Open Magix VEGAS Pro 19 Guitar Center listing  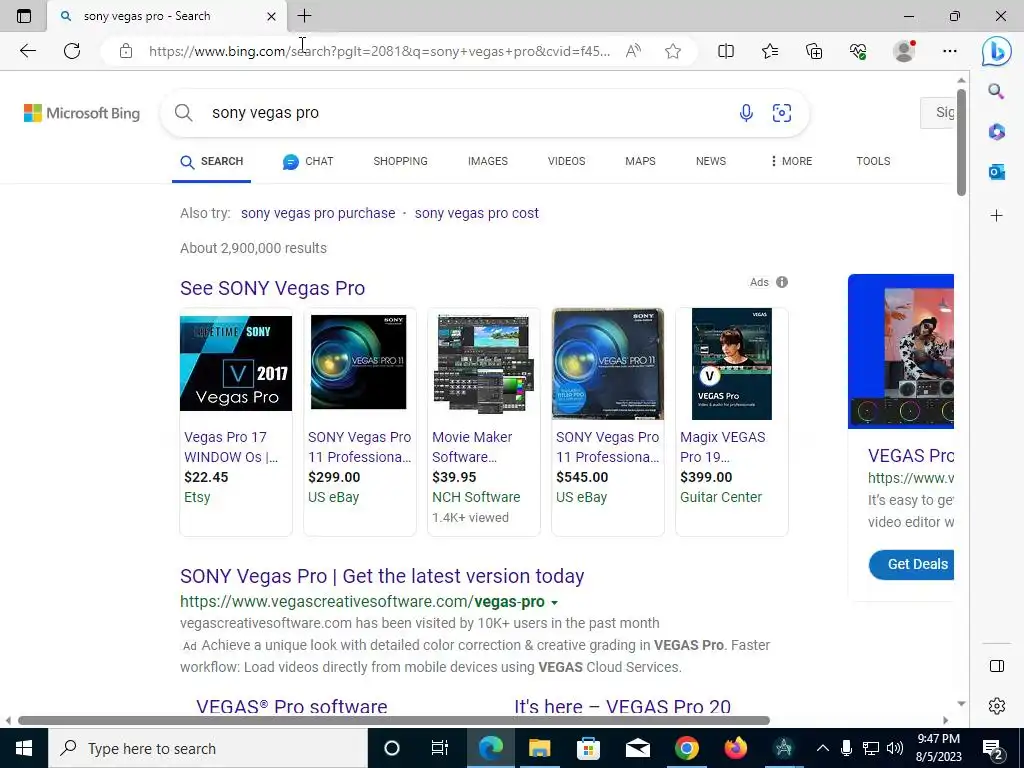pos(731,422)
